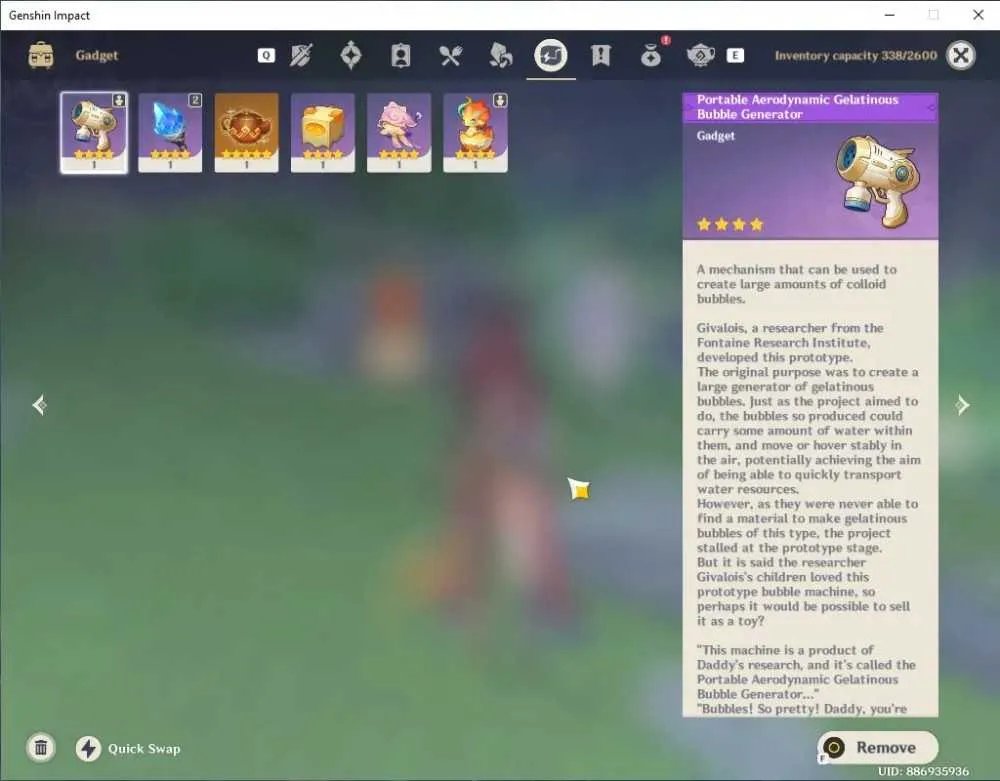Image resolution: width=1000 pixels, height=781 pixels.
Task: Click the Q key shortcut hint
Action: click(x=266, y=55)
